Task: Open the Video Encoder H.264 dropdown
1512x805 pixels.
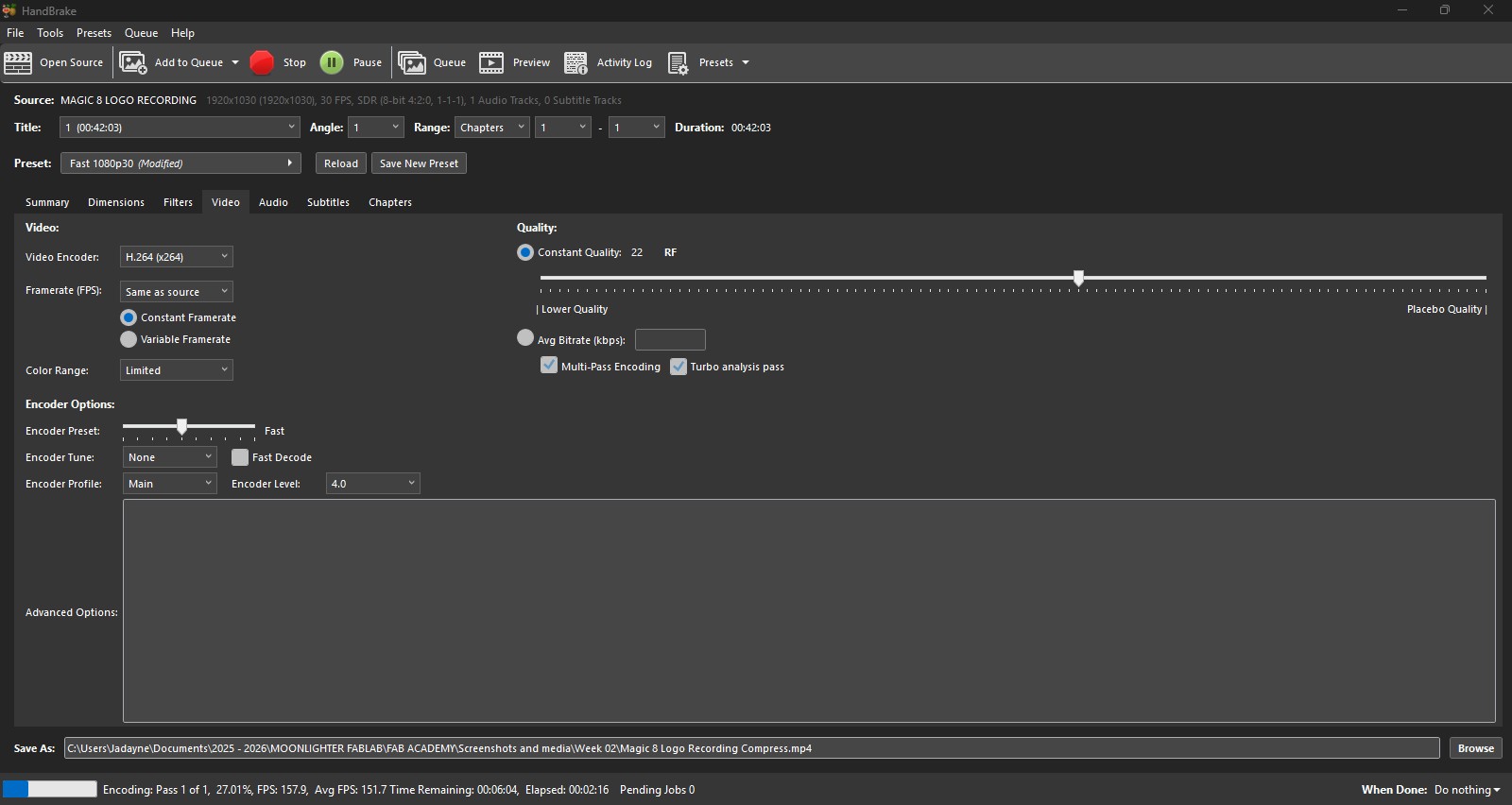Action: coord(177,257)
